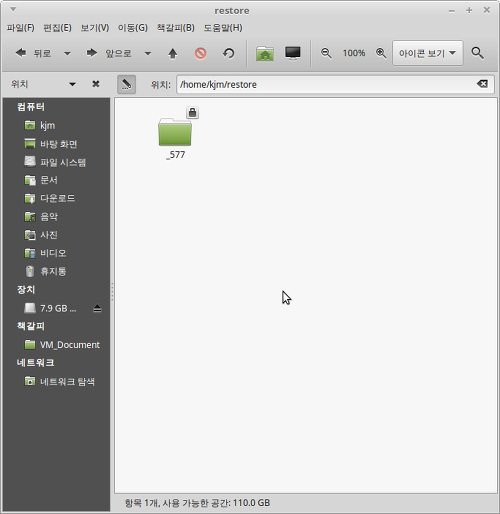The width and height of the screenshot is (500, 514).
Task: Open the 도움말(H) menu
Action: coord(223,28)
